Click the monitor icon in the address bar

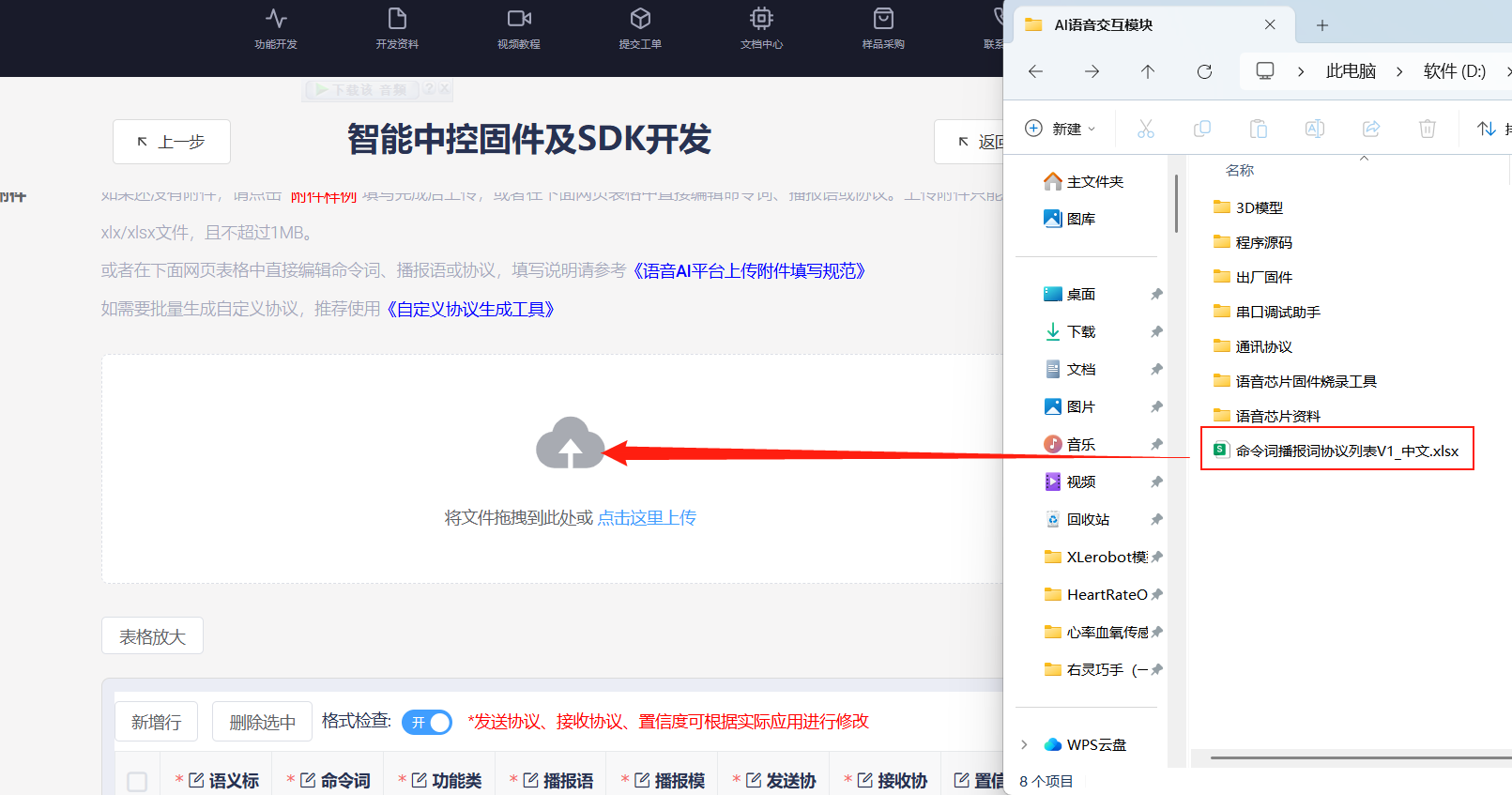[x=1265, y=71]
